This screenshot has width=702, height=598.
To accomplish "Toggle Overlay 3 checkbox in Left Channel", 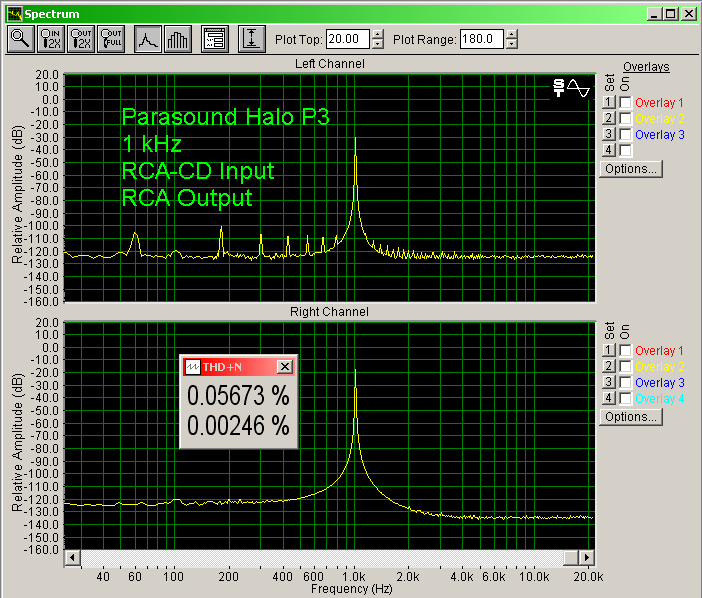I will (x=625, y=134).
